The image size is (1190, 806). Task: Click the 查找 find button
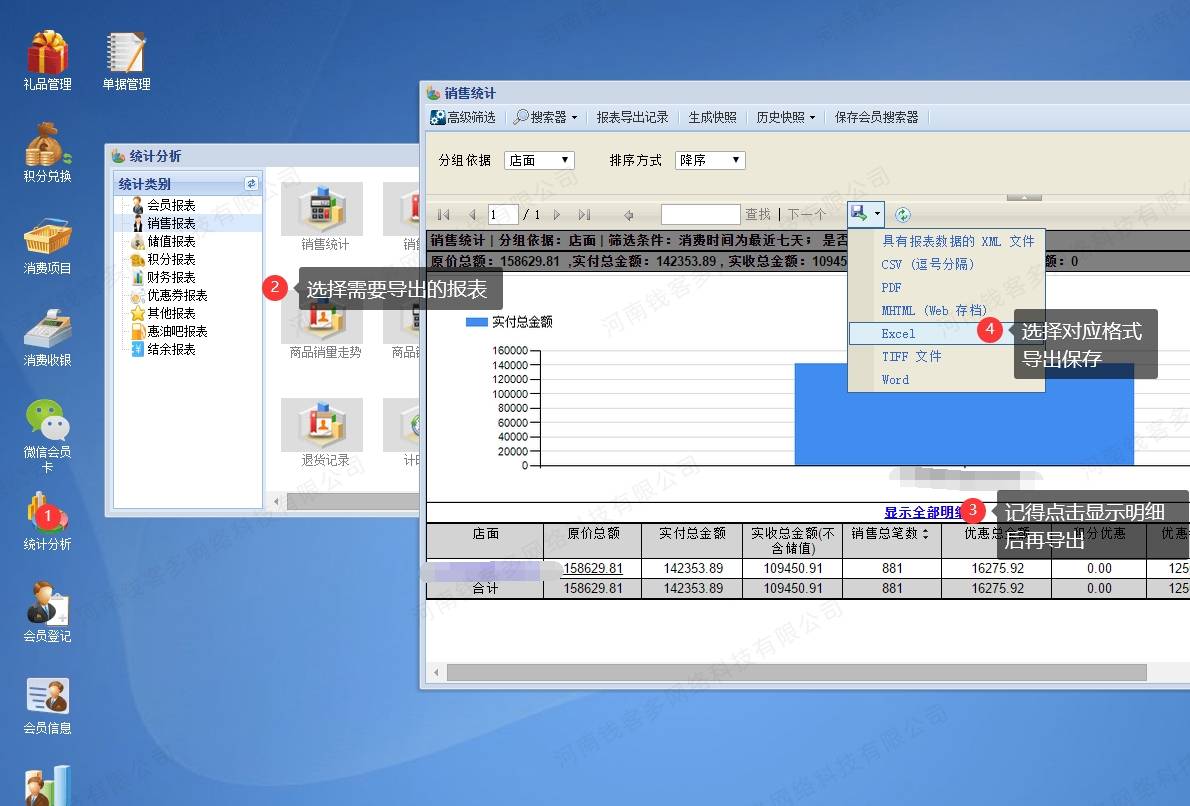(x=757, y=215)
